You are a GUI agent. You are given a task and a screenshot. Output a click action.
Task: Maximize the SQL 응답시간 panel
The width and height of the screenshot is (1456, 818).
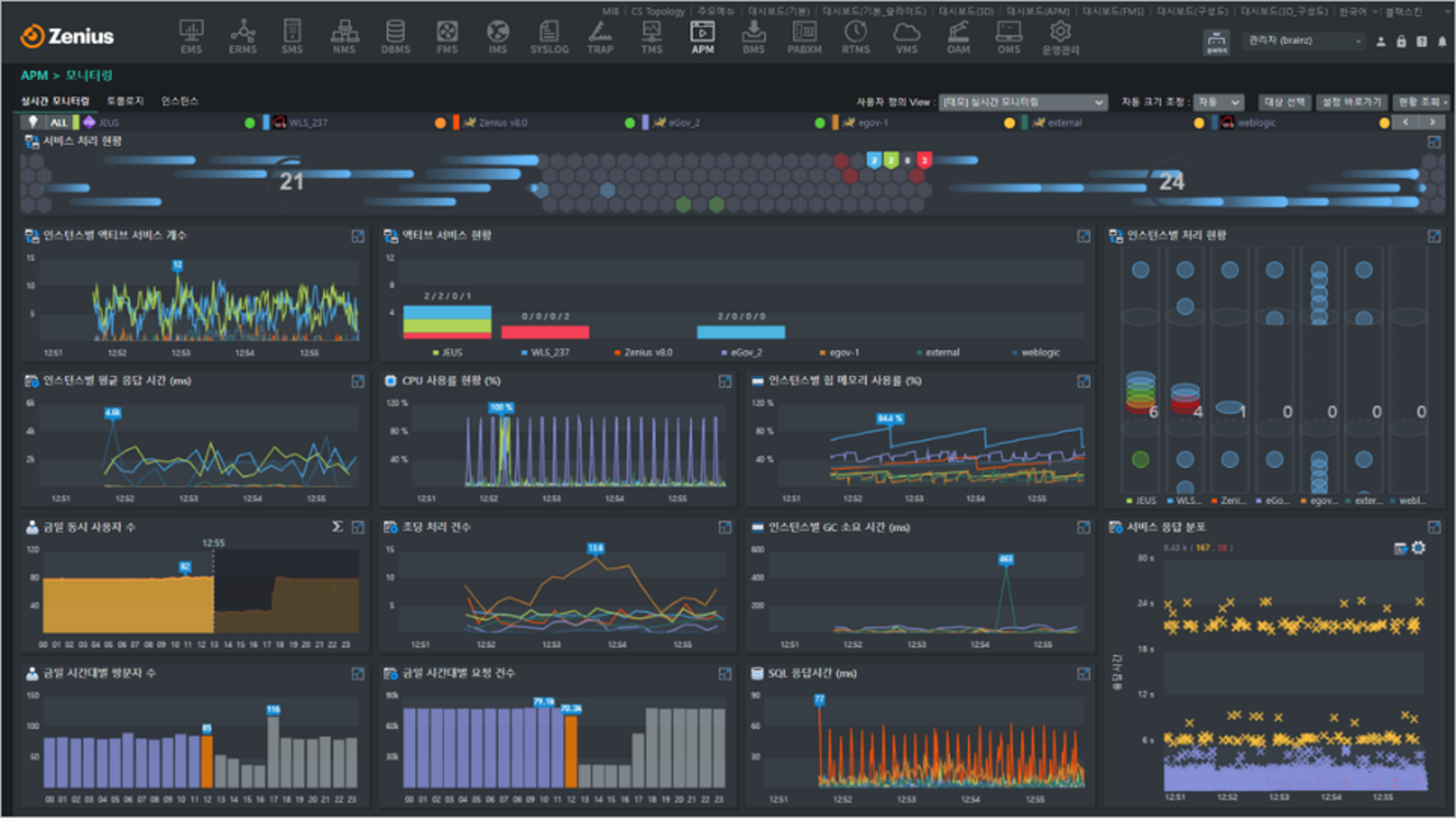coord(1083,673)
